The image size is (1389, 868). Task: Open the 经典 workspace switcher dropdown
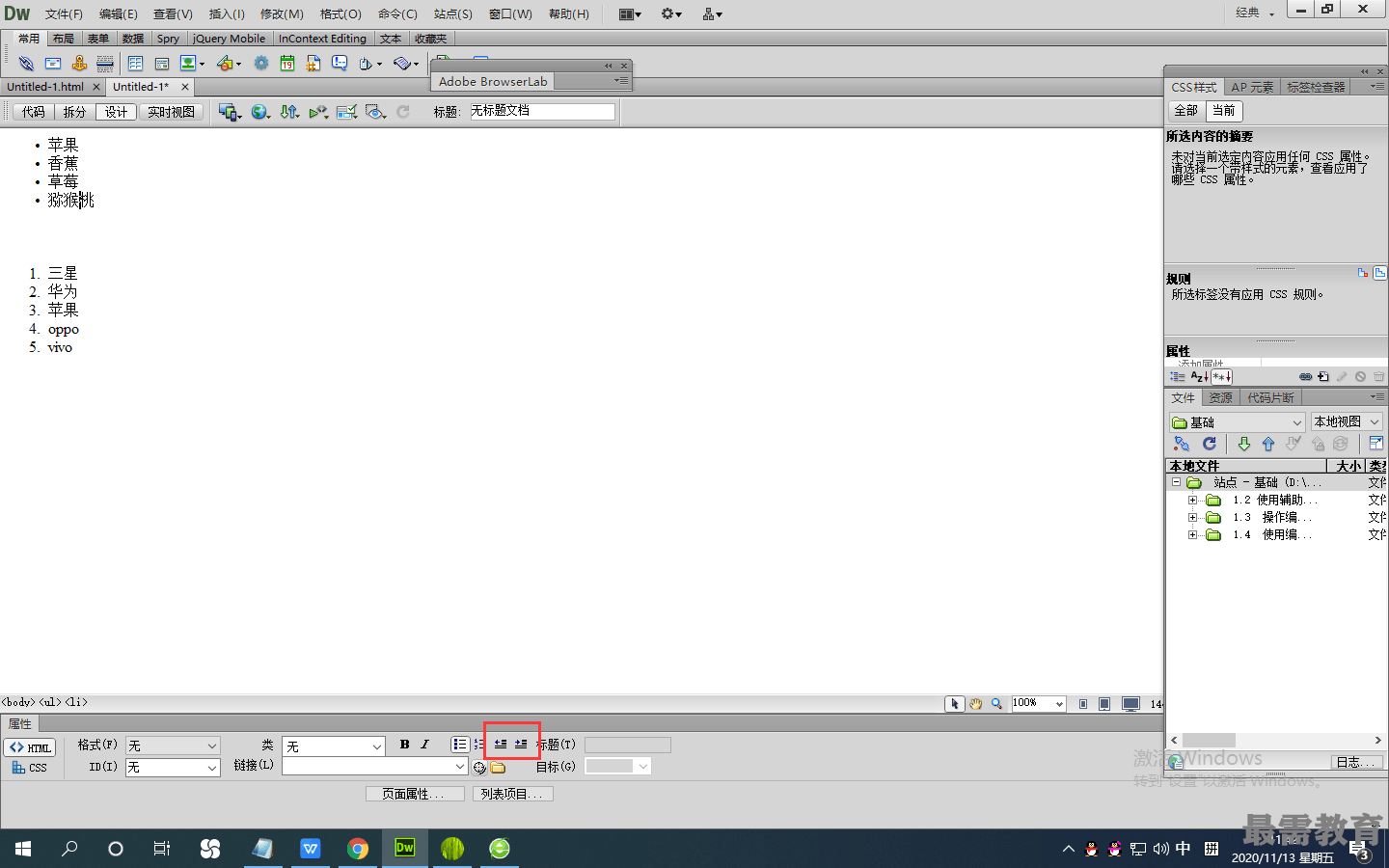1255,13
